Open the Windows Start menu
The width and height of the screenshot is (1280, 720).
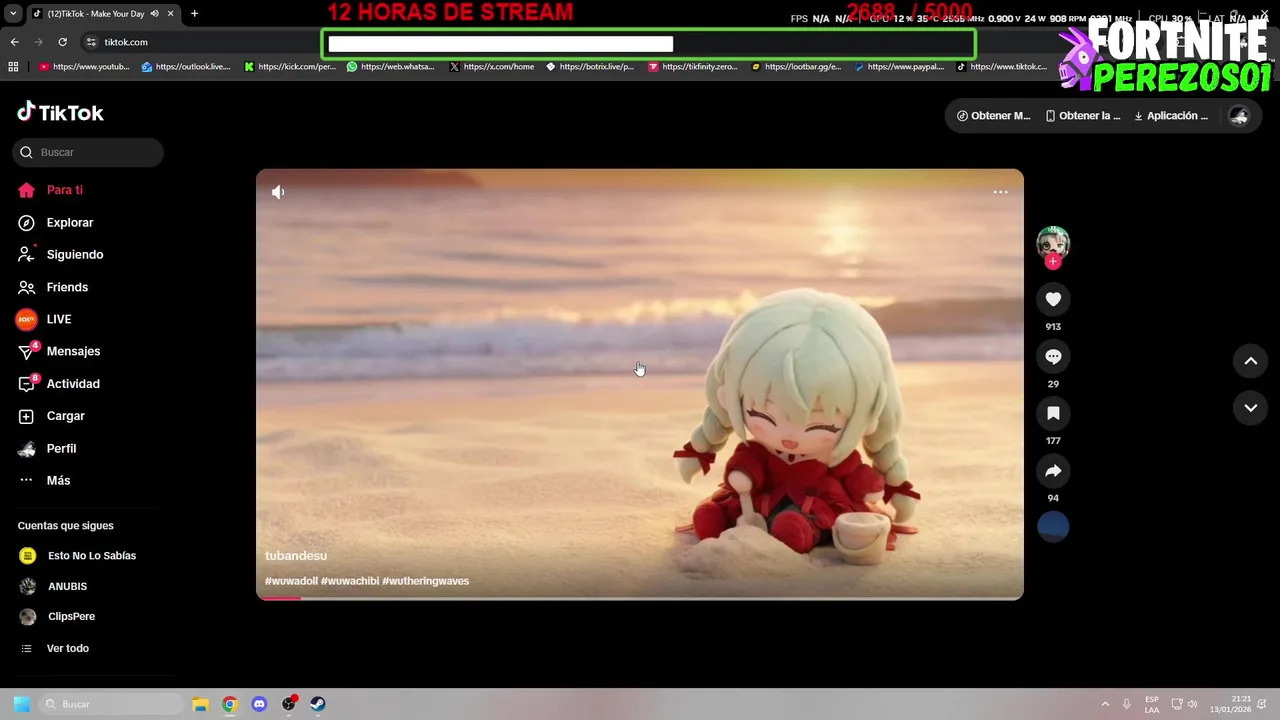coord(21,704)
